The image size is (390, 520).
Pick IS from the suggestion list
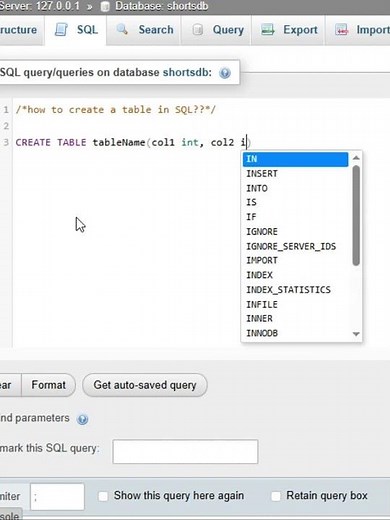295,202
